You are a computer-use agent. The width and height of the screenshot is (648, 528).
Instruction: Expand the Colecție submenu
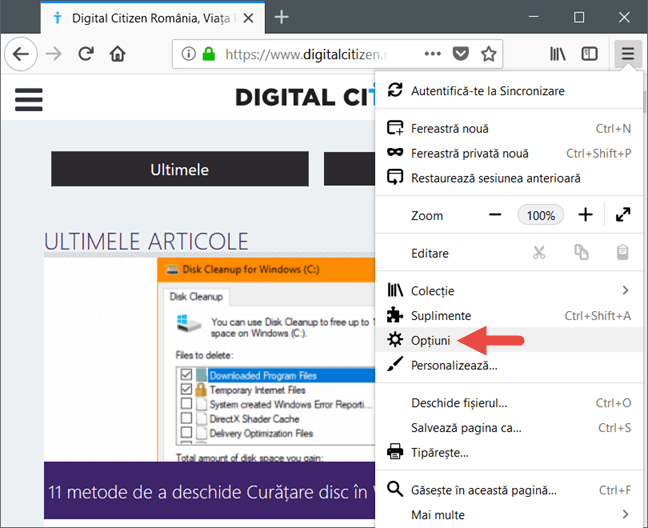pyautogui.click(x=626, y=291)
